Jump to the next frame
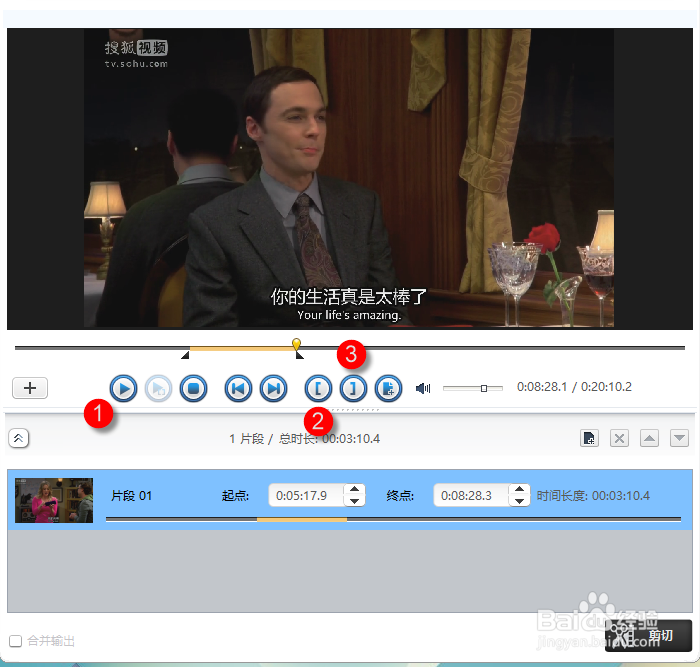This screenshot has width=700, height=667. click(273, 388)
